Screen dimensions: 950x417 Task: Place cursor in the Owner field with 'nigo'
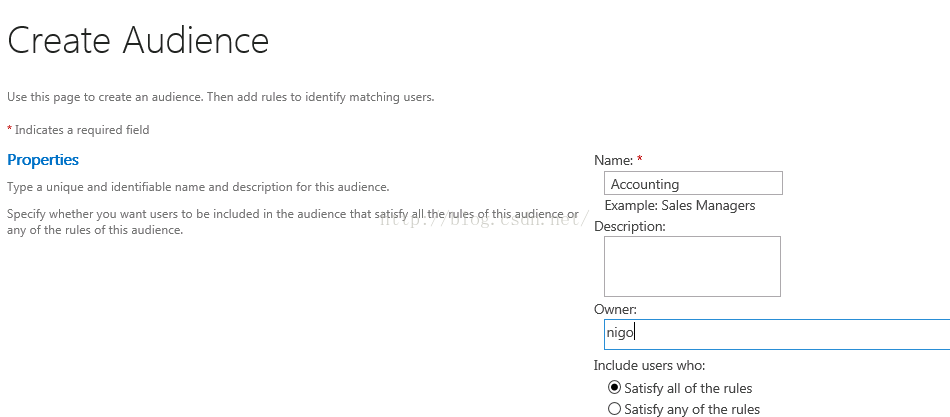coord(777,335)
